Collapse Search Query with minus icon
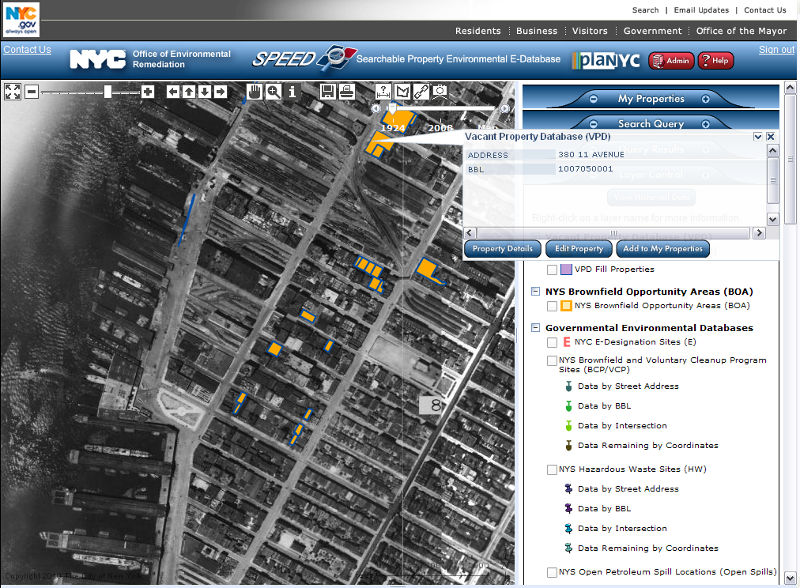This screenshot has width=800, height=588. coord(593,124)
